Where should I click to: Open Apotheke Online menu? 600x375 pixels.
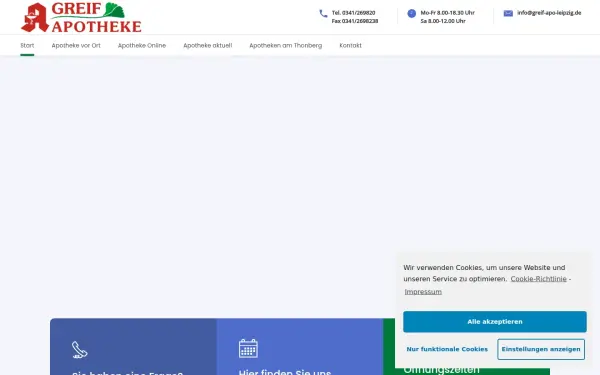pyautogui.click(x=142, y=46)
